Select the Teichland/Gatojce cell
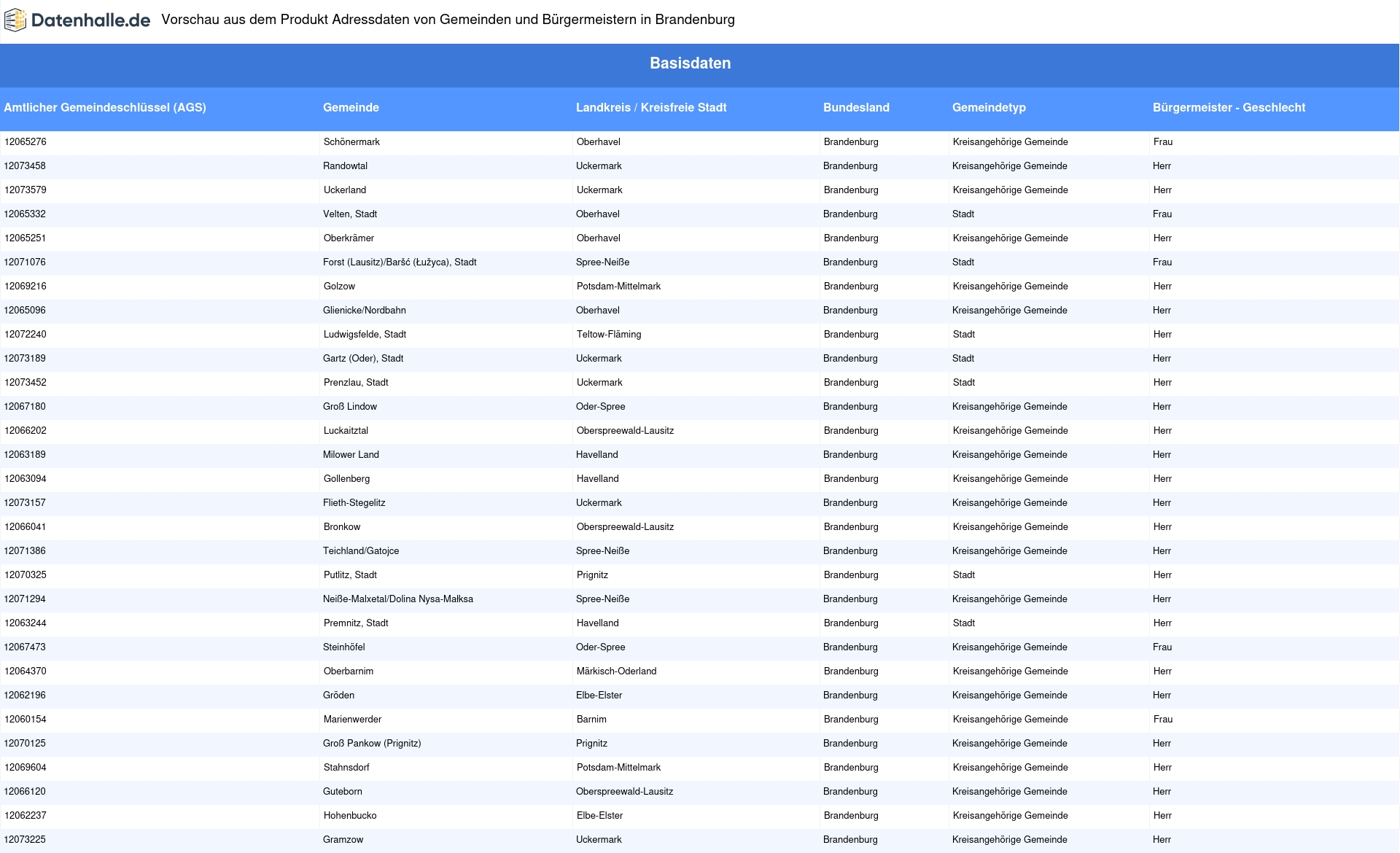This screenshot has width=1400, height=853. pyautogui.click(x=361, y=551)
